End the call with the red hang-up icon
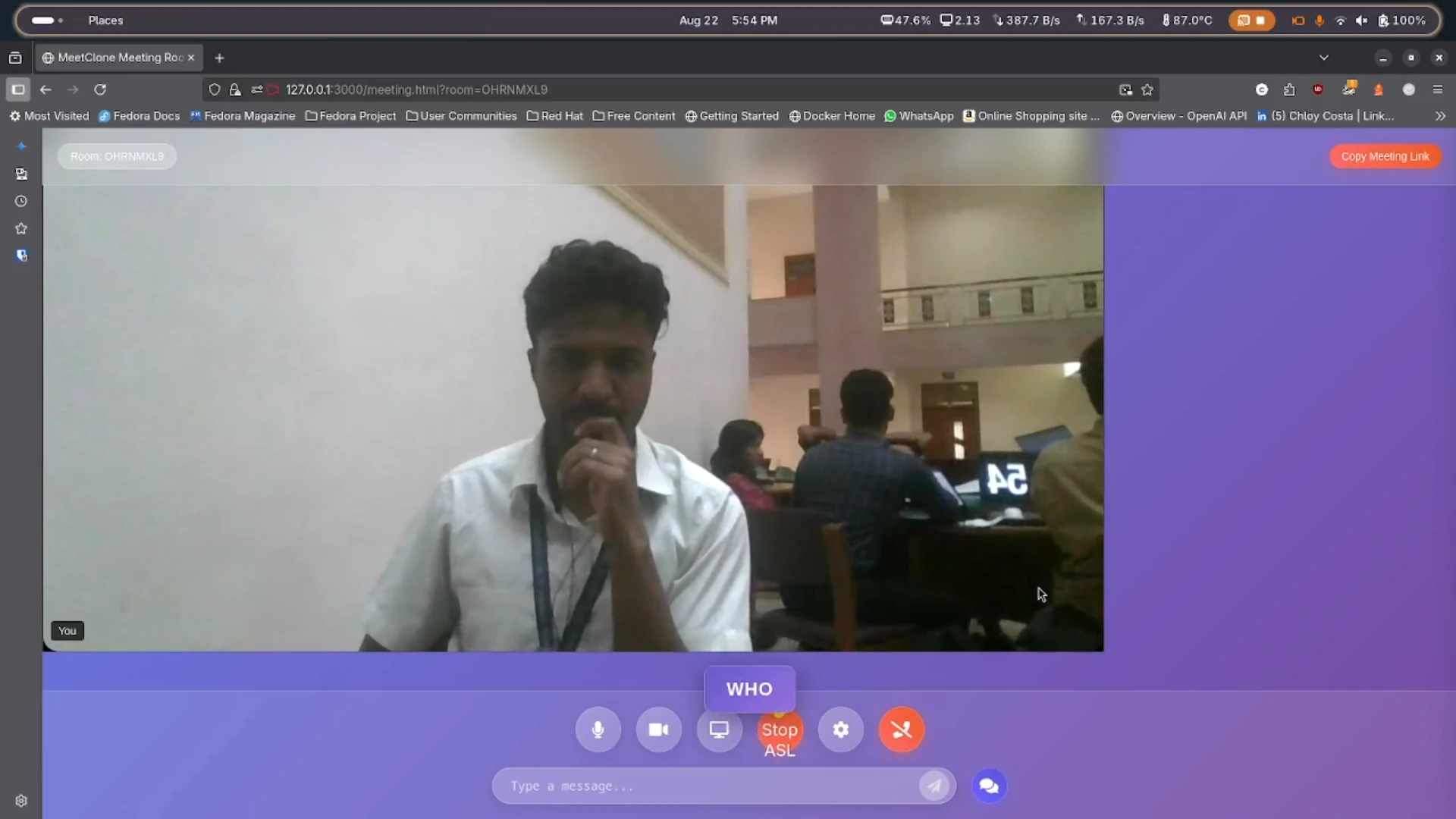1456x819 pixels. coord(901,730)
